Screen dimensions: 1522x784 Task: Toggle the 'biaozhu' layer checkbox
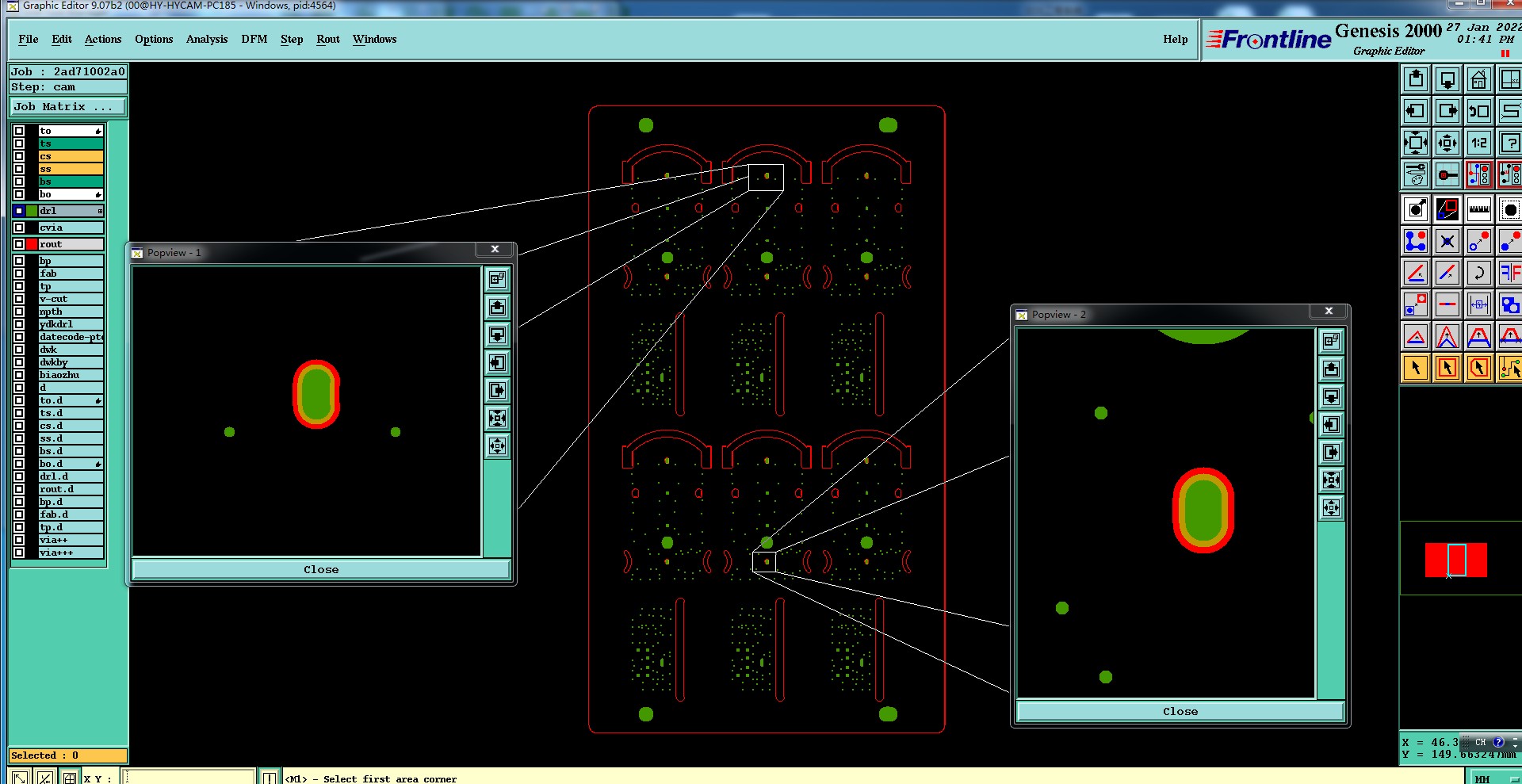coord(19,375)
